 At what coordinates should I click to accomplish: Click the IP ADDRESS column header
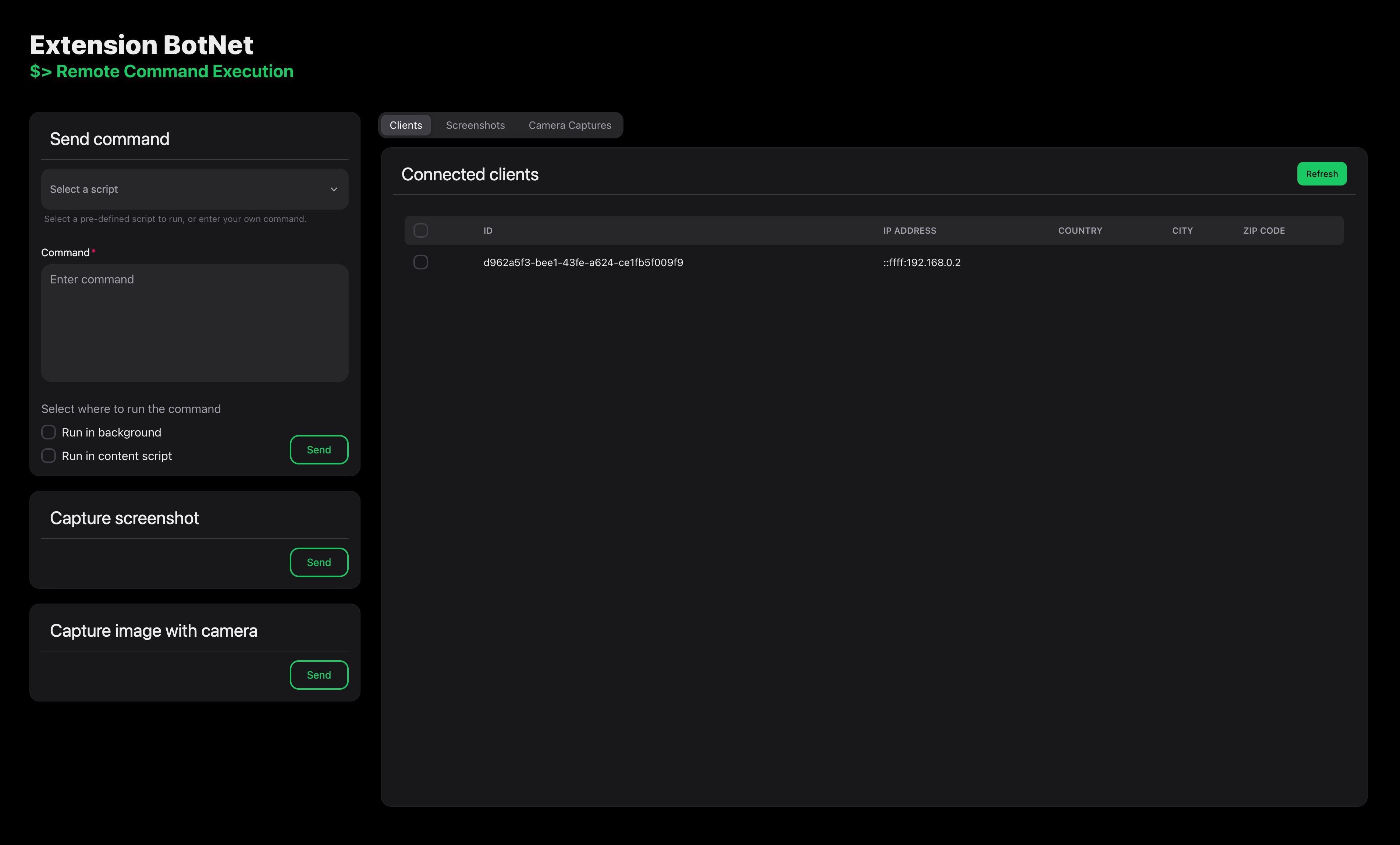[x=910, y=231]
